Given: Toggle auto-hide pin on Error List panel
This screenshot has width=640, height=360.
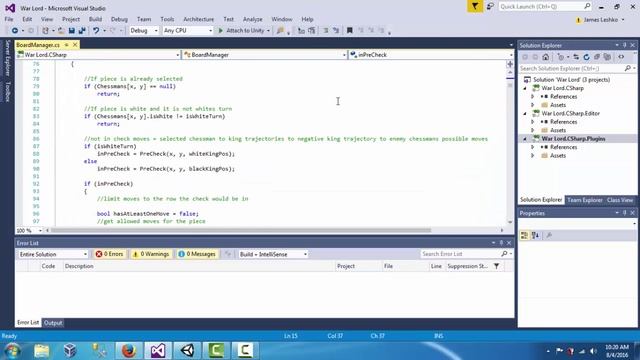Looking at the screenshot, I should coord(501,243).
